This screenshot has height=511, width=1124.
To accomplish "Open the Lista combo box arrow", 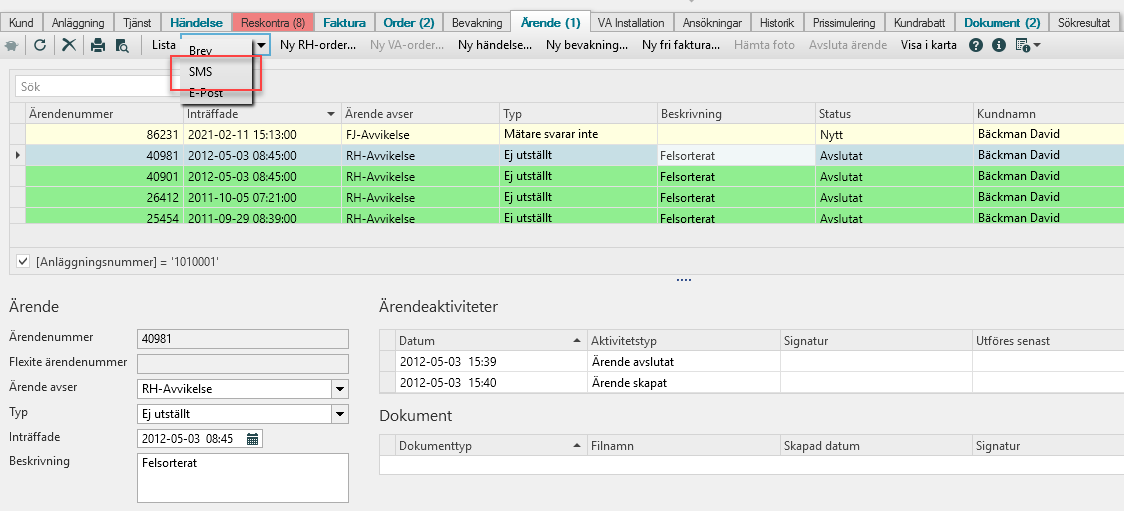I will coord(262,45).
